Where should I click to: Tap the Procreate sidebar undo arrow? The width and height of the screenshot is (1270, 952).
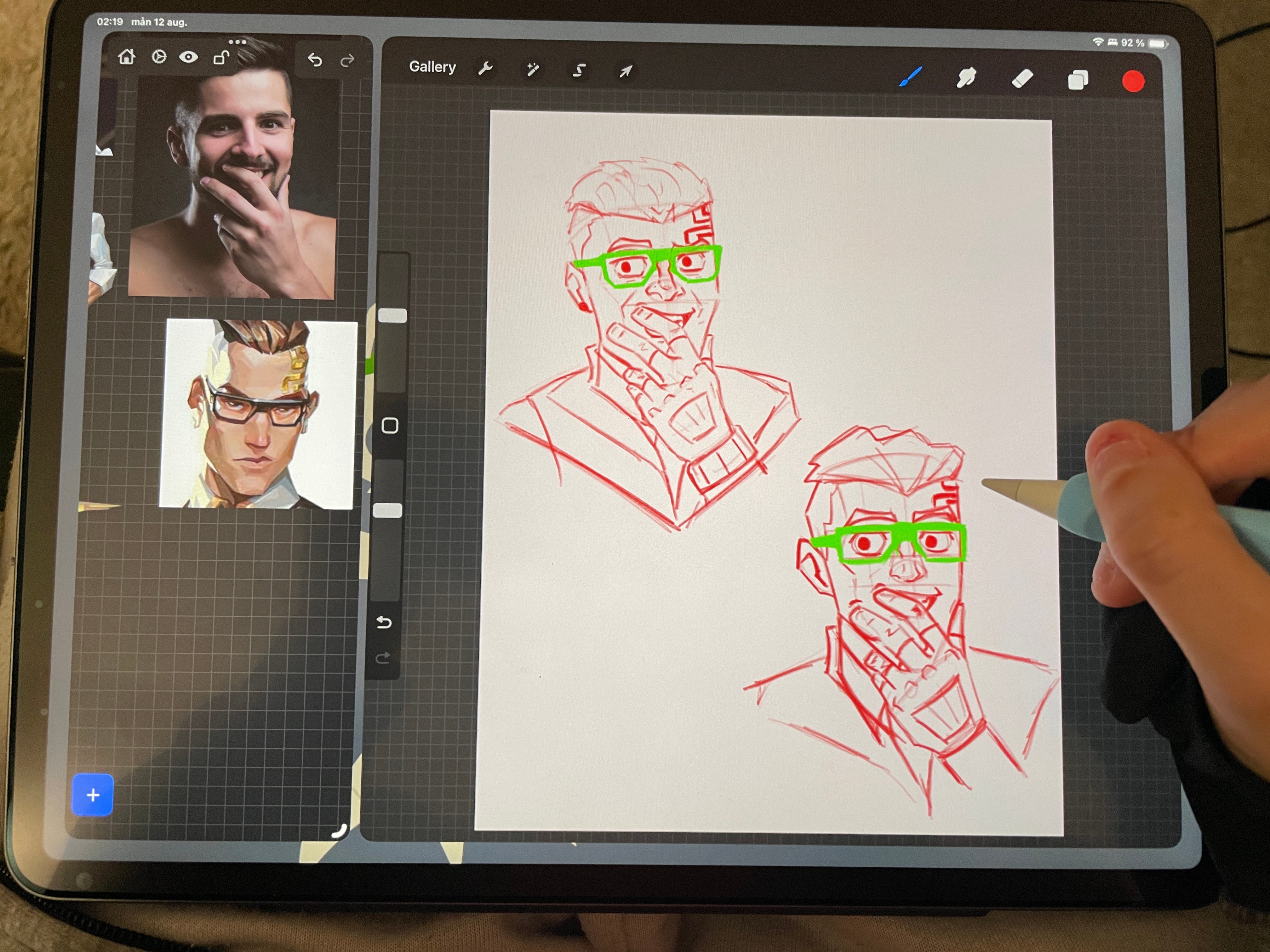pyautogui.click(x=384, y=622)
